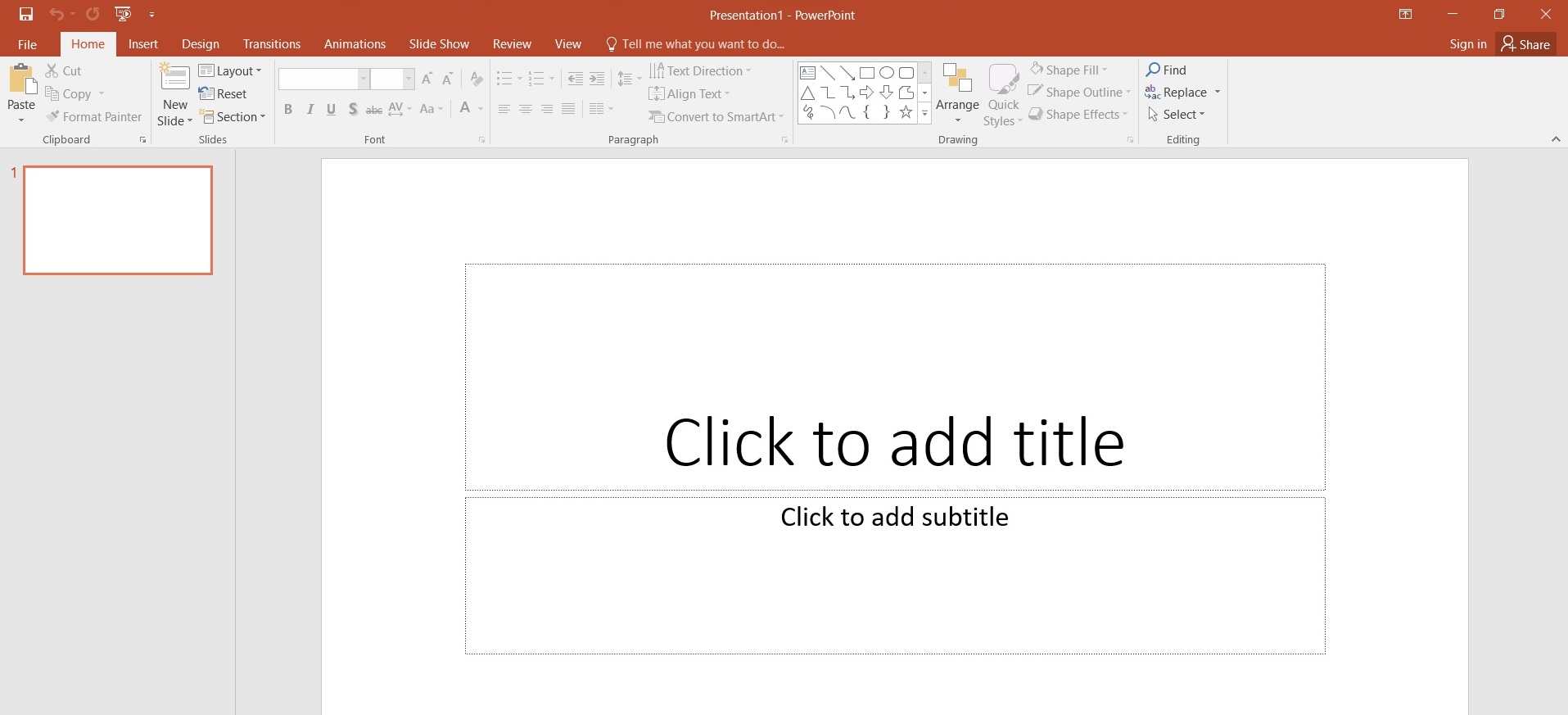Activate the Format Painter brush

point(94,116)
